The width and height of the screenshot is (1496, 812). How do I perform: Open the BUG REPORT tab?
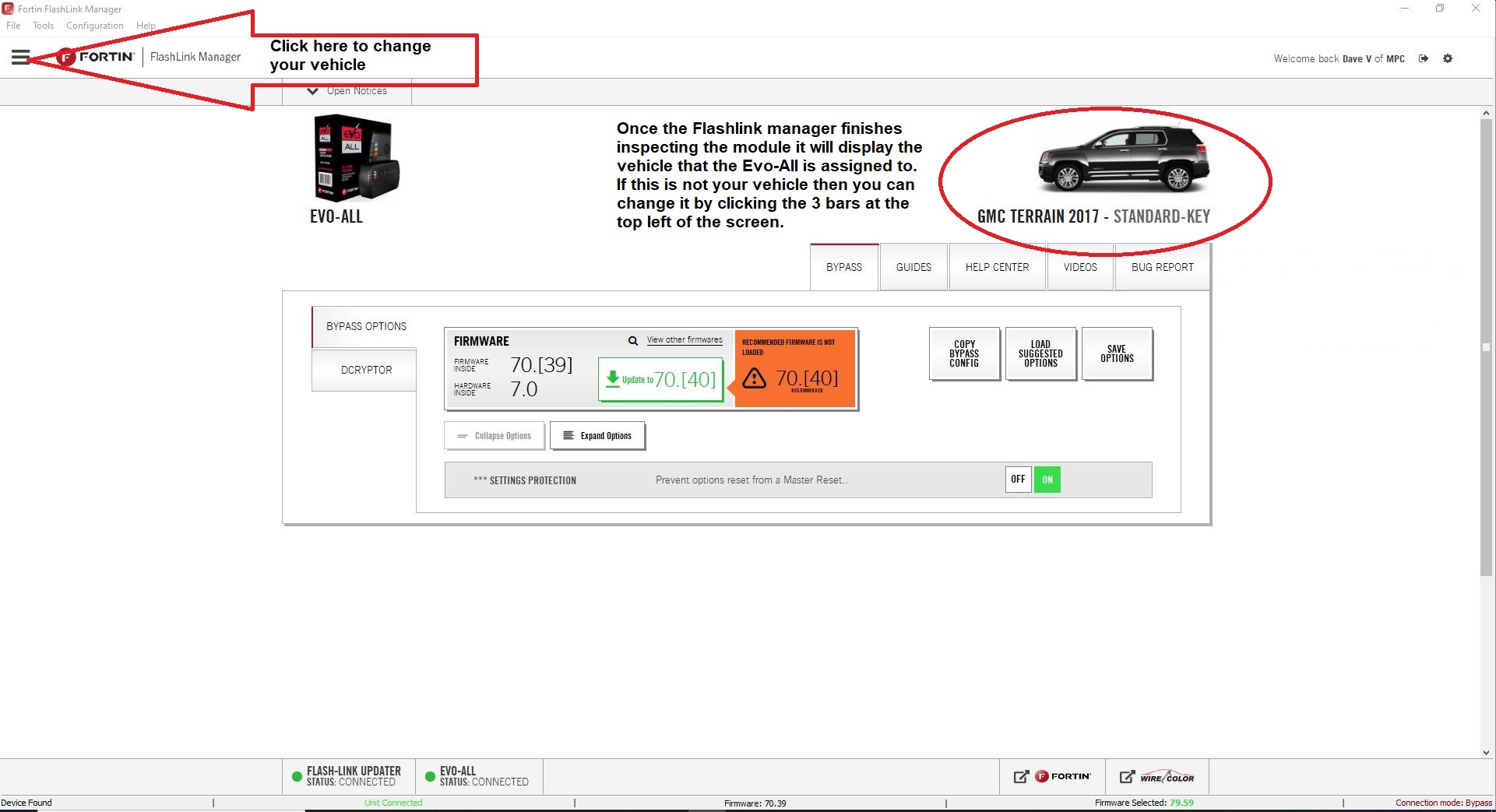pos(1162,267)
